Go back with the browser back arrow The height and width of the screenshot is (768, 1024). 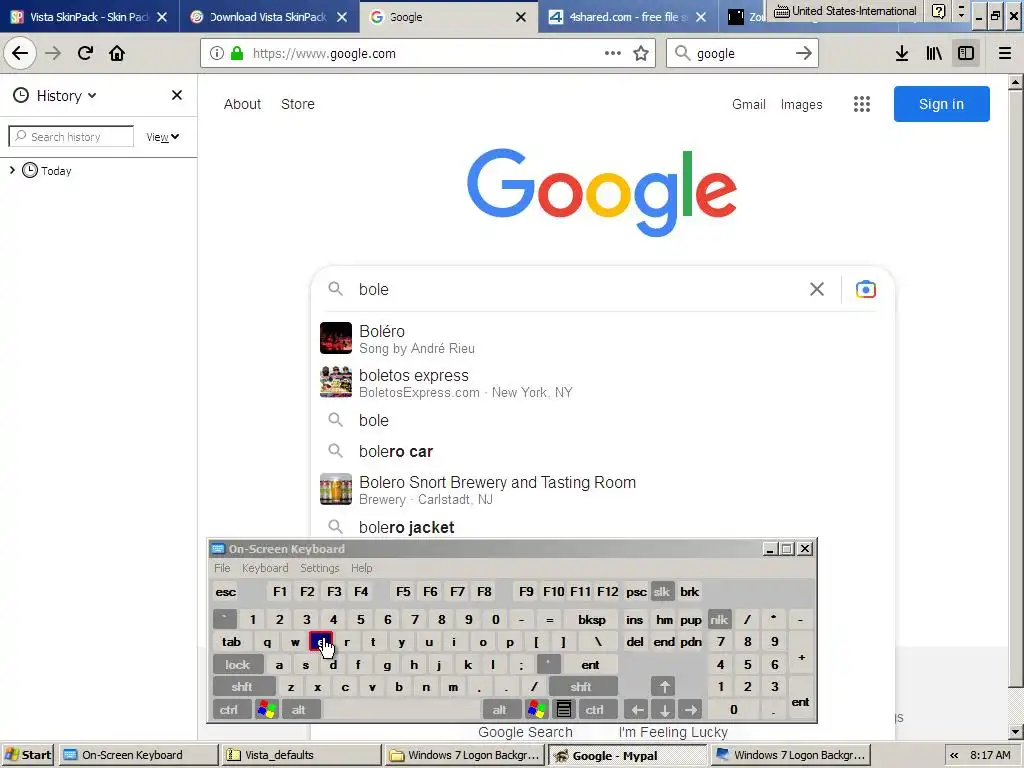(x=20, y=53)
